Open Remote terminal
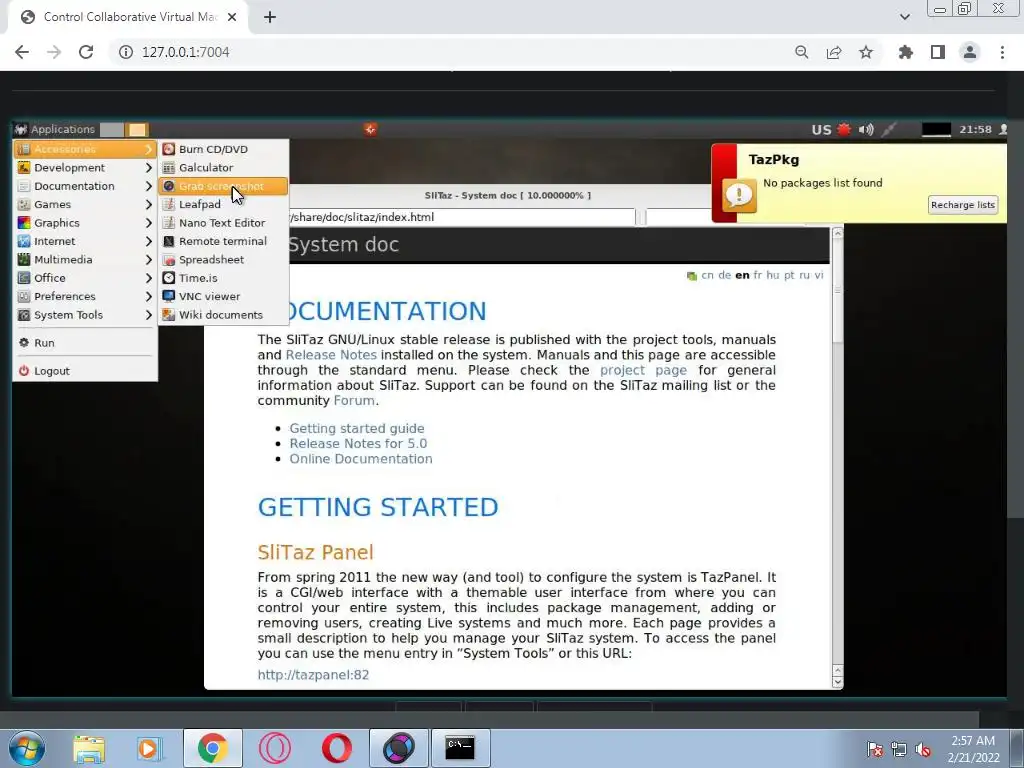 tap(223, 241)
